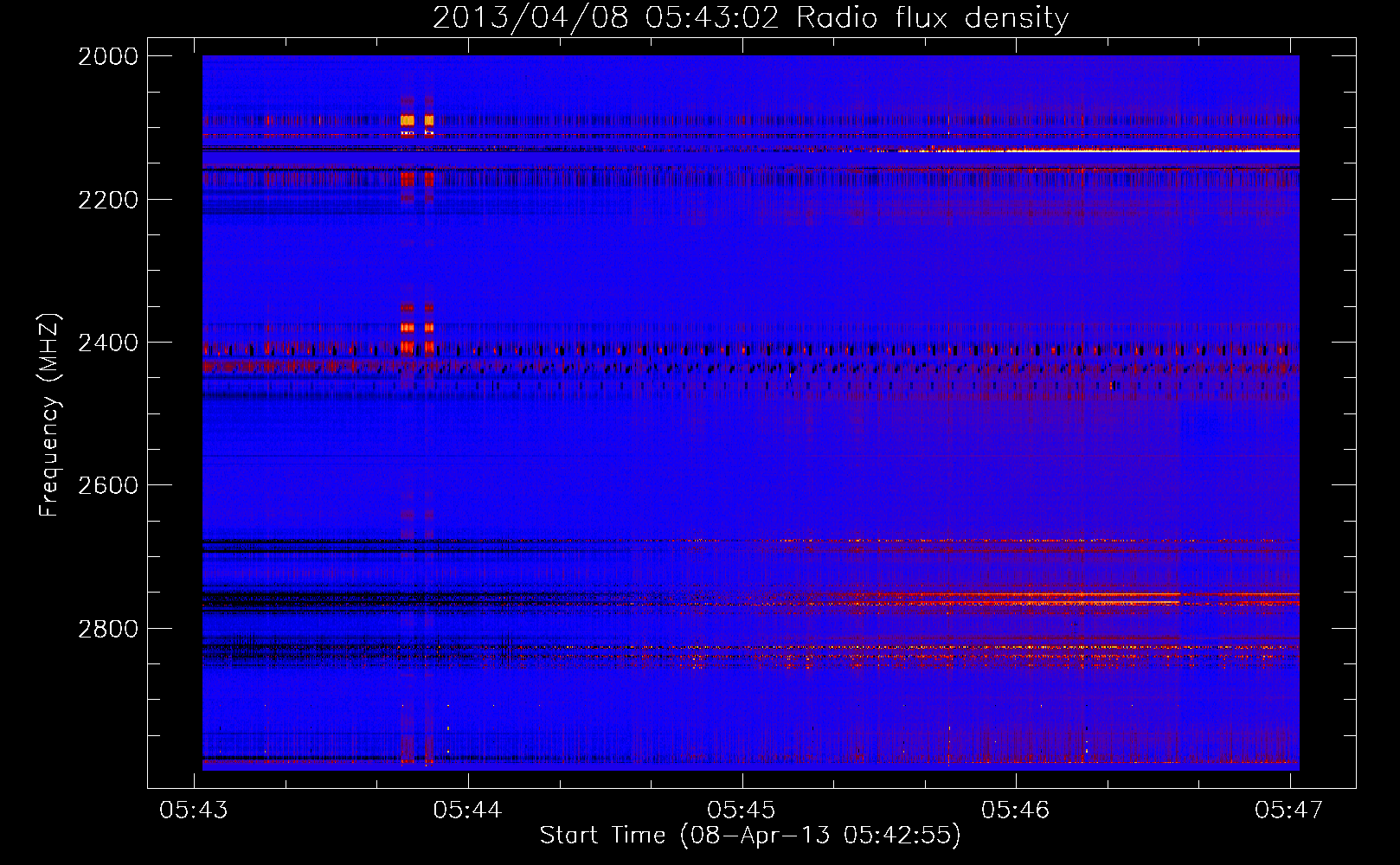Click the 05:46 time tick label
1400x865 pixels.
click(x=1016, y=810)
